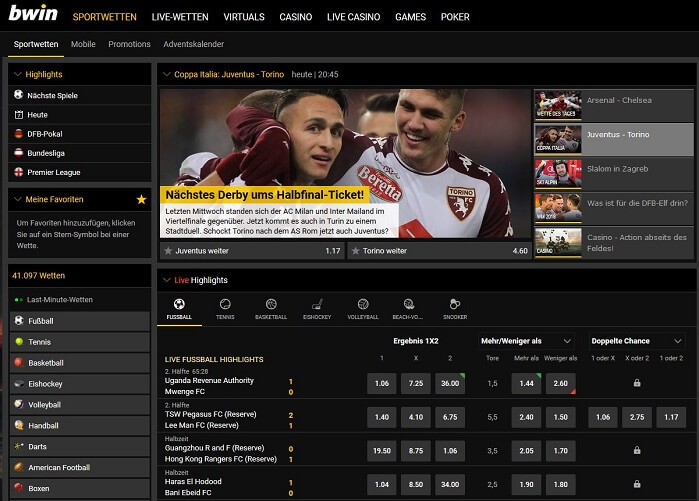This screenshot has height=501, width=699.
Task: Open the POKER main menu
Action: (x=455, y=17)
